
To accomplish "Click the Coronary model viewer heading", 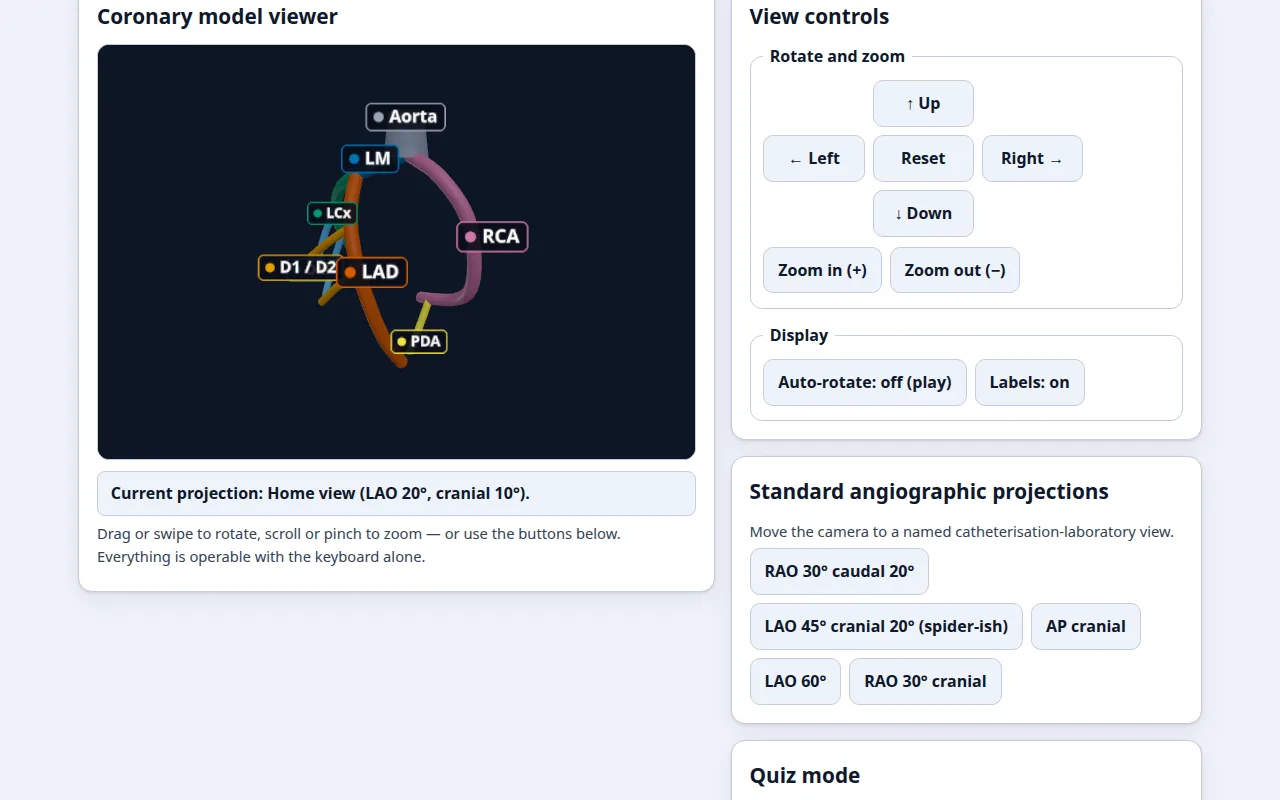I will coord(217,17).
